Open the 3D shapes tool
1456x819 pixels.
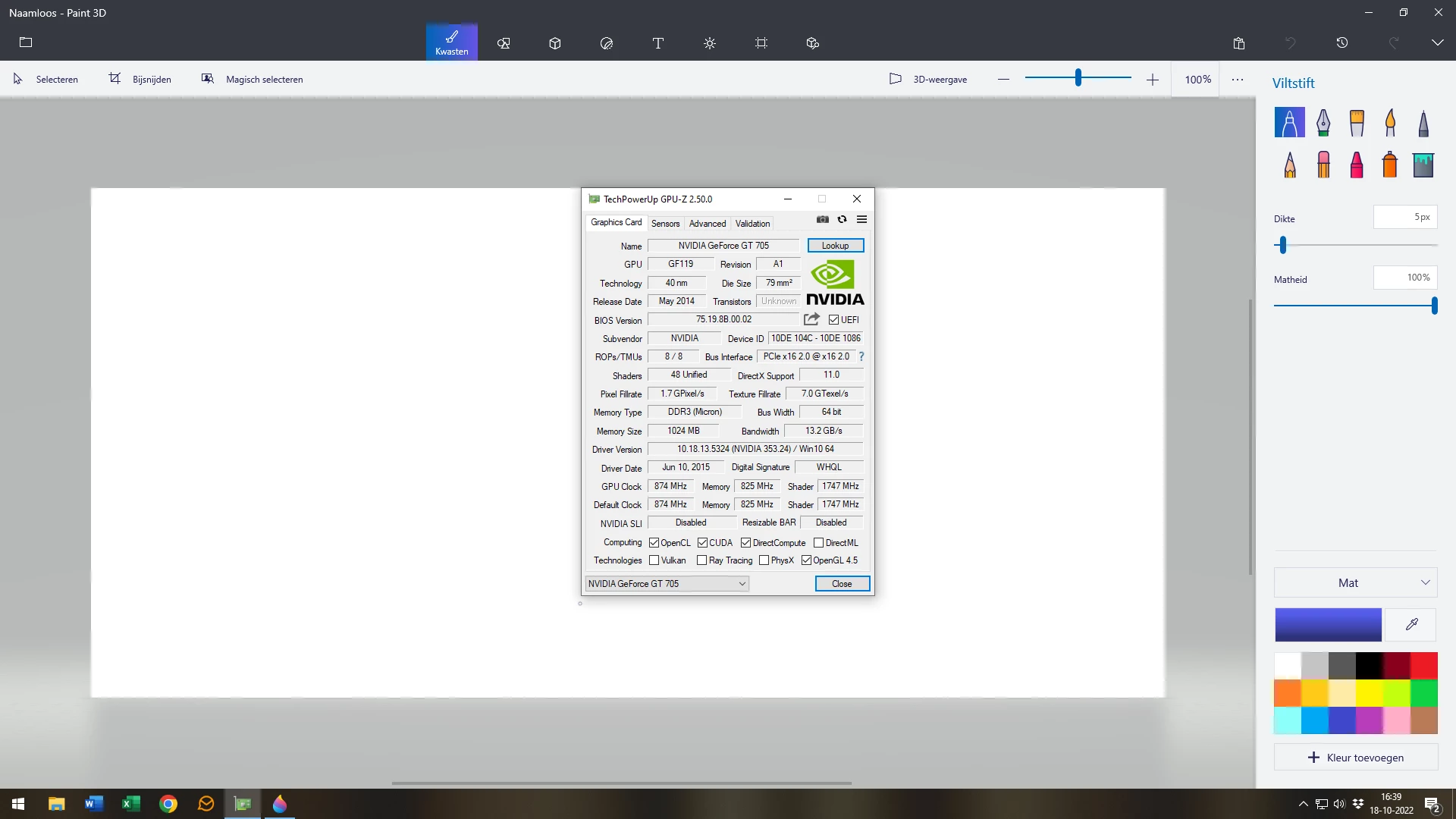click(555, 43)
